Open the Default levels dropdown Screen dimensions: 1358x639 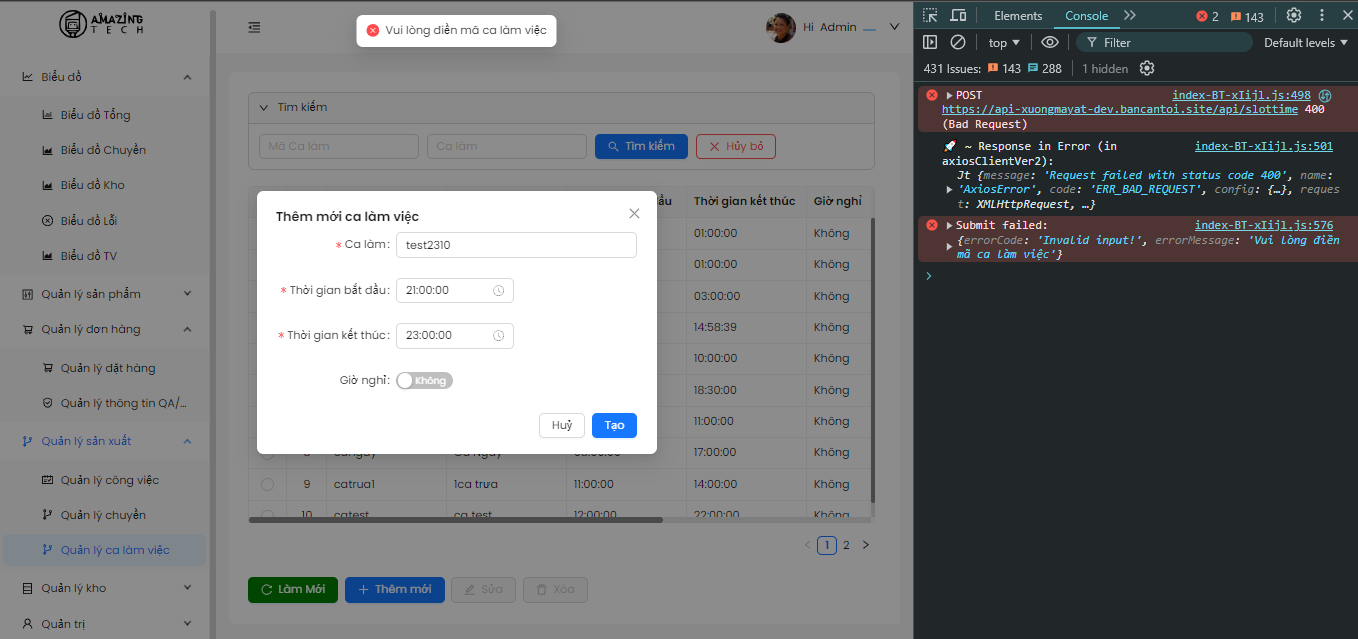(x=1306, y=42)
